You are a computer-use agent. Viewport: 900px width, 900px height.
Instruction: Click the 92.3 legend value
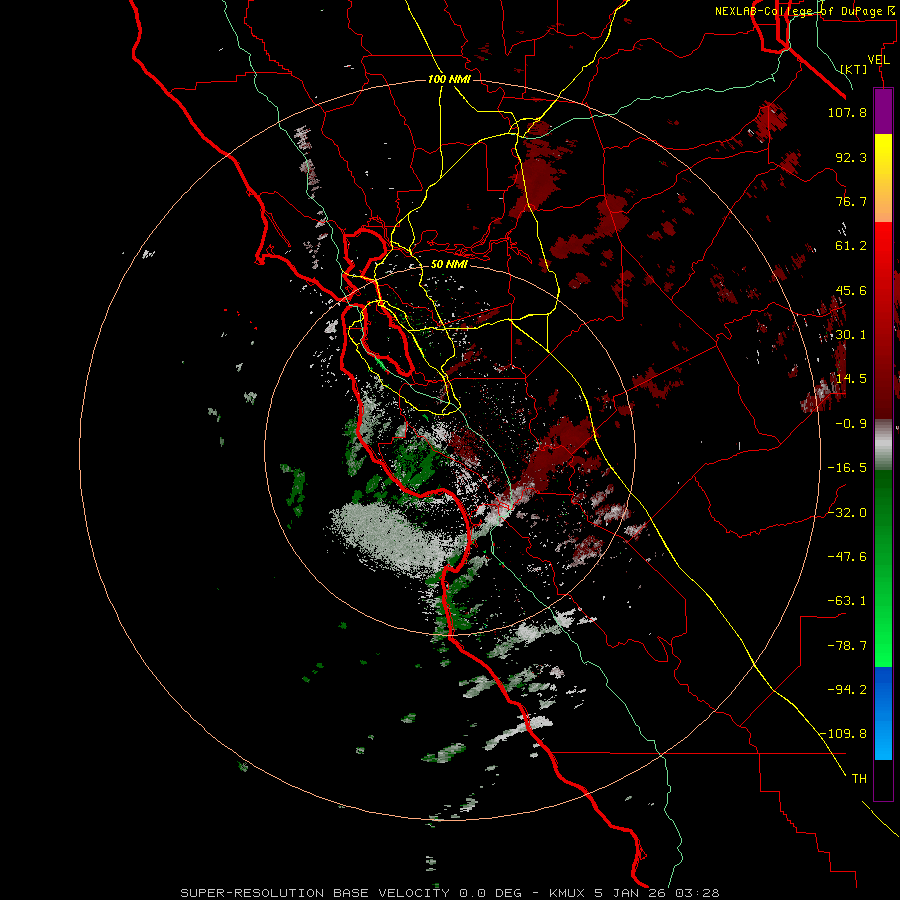tap(851, 157)
